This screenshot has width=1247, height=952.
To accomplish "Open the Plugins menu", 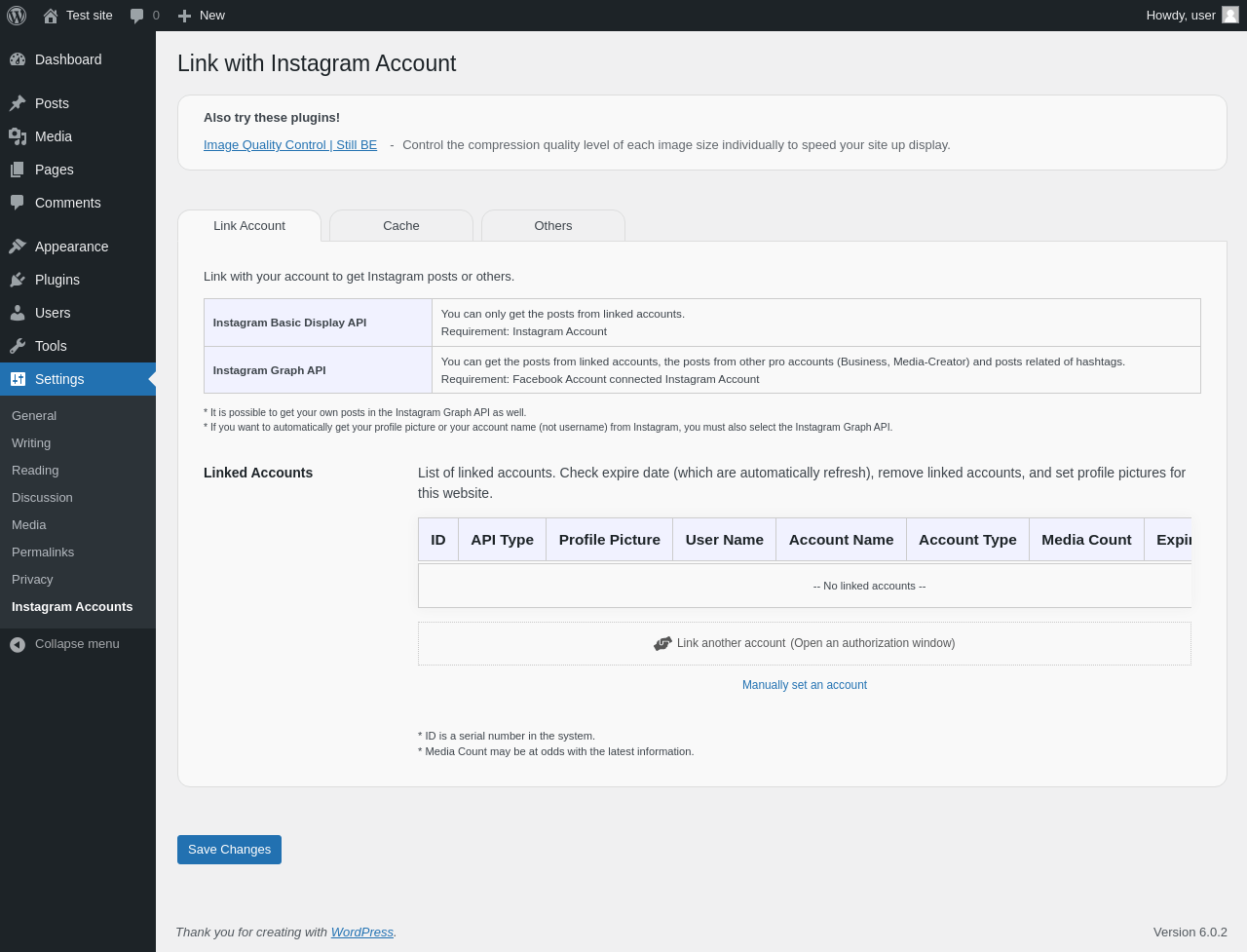I will [78, 280].
